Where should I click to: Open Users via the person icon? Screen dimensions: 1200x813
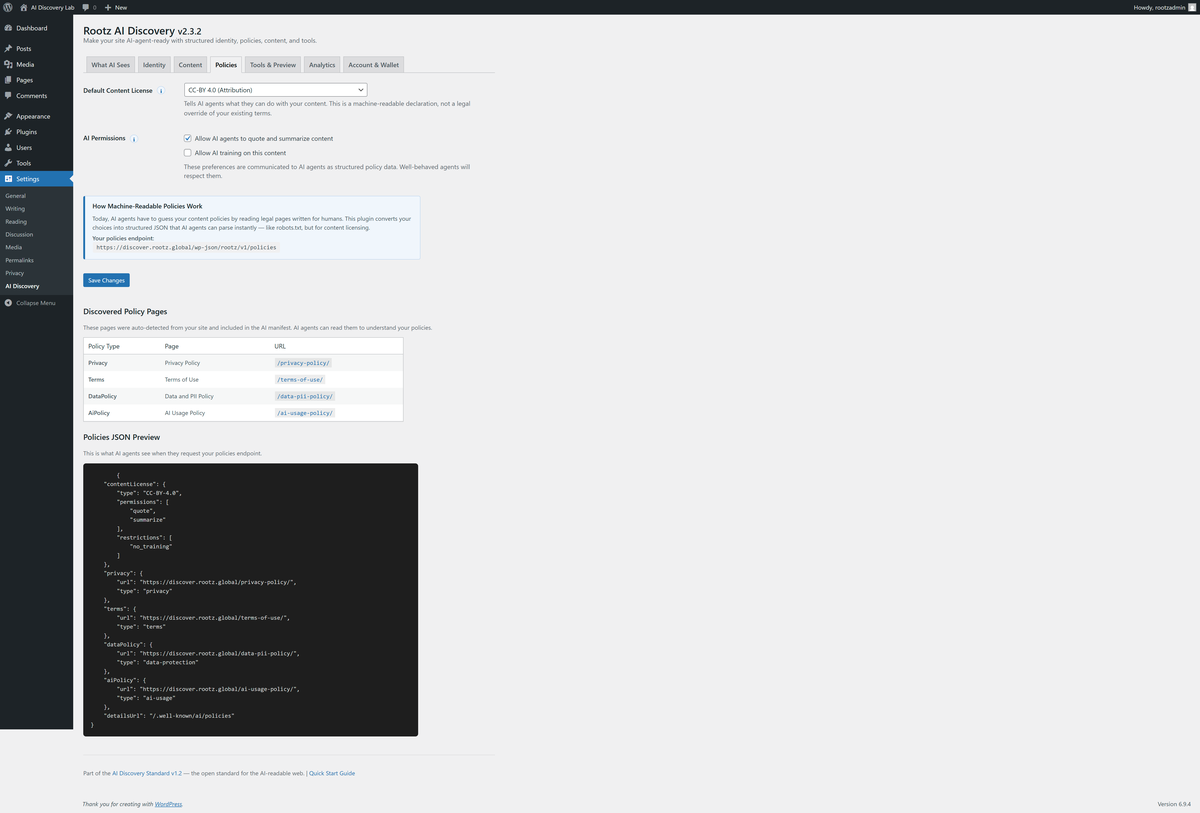(x=10, y=147)
